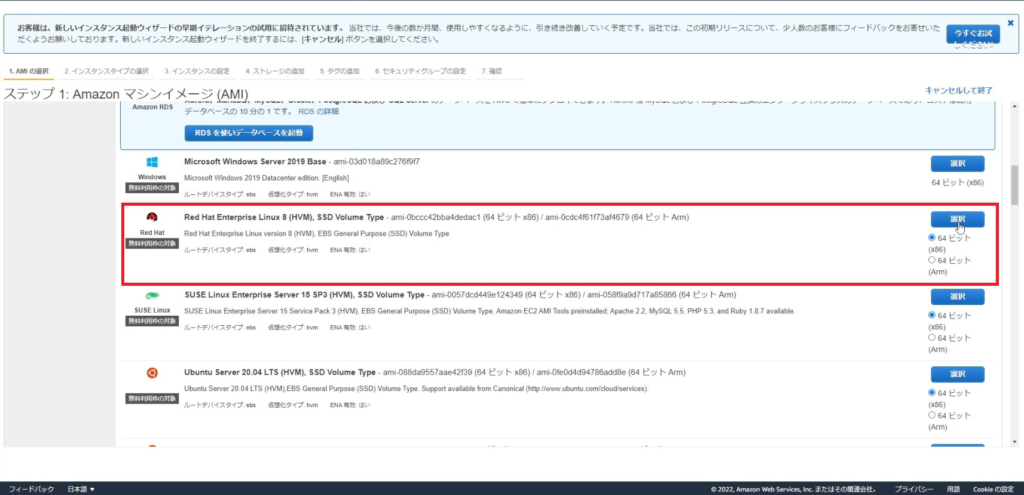
Task: Go to step 2 instance type tab
Action: pos(106,71)
